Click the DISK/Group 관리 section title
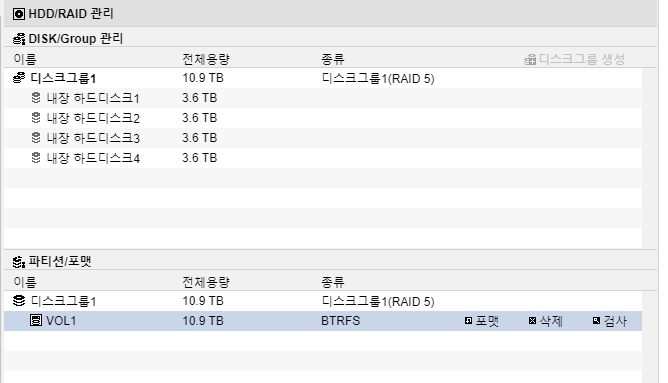Image resolution: width=668 pixels, height=383 pixels. pos(75,39)
